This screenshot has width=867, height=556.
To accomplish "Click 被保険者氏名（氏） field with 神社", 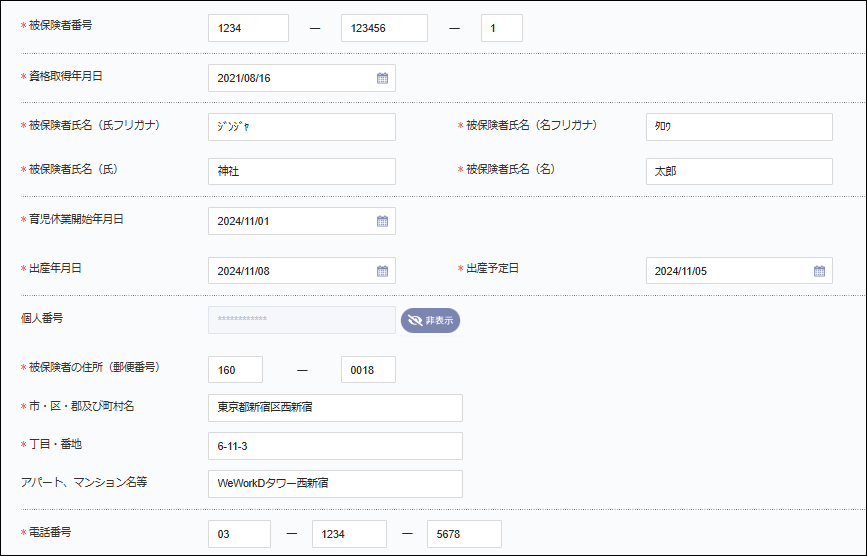I will click(302, 172).
